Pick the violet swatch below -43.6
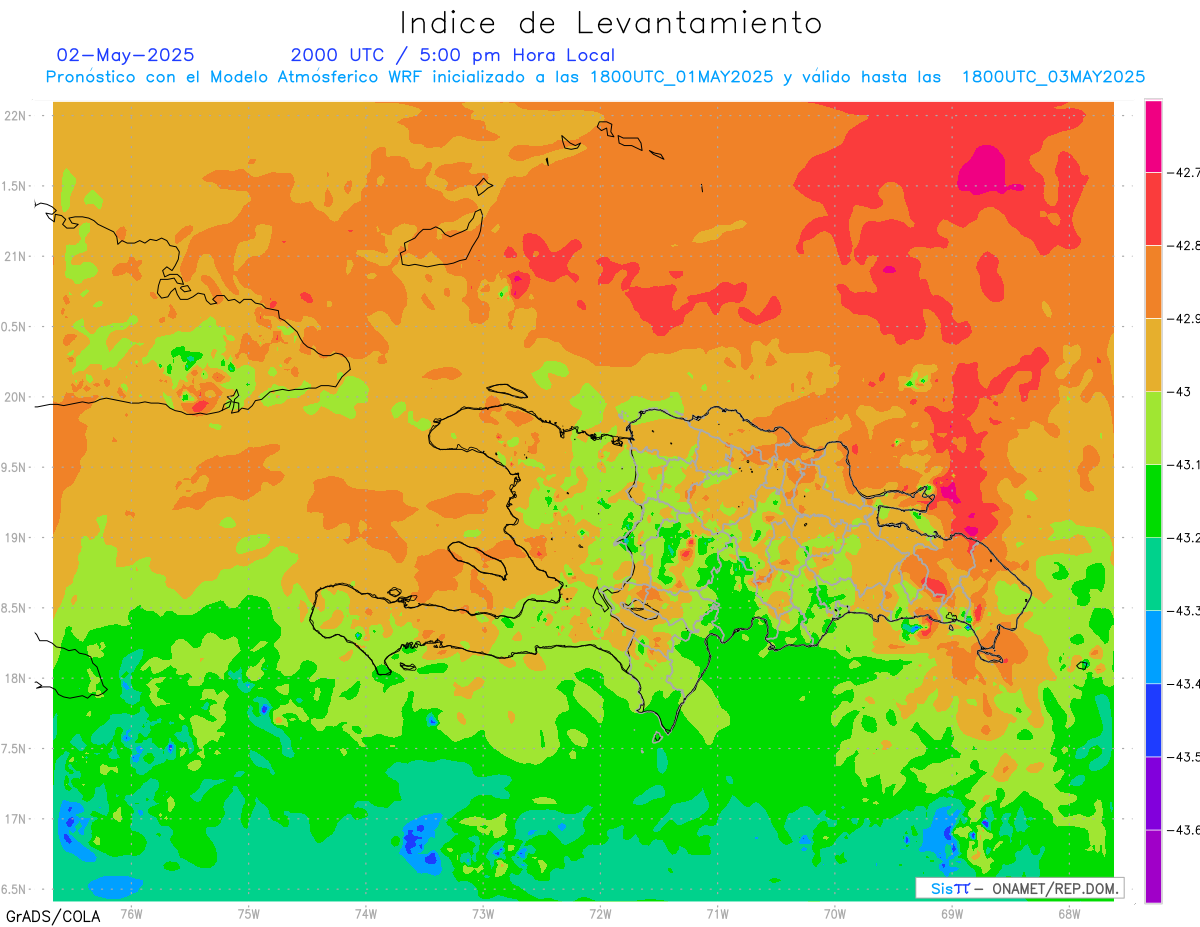 coord(1153,865)
